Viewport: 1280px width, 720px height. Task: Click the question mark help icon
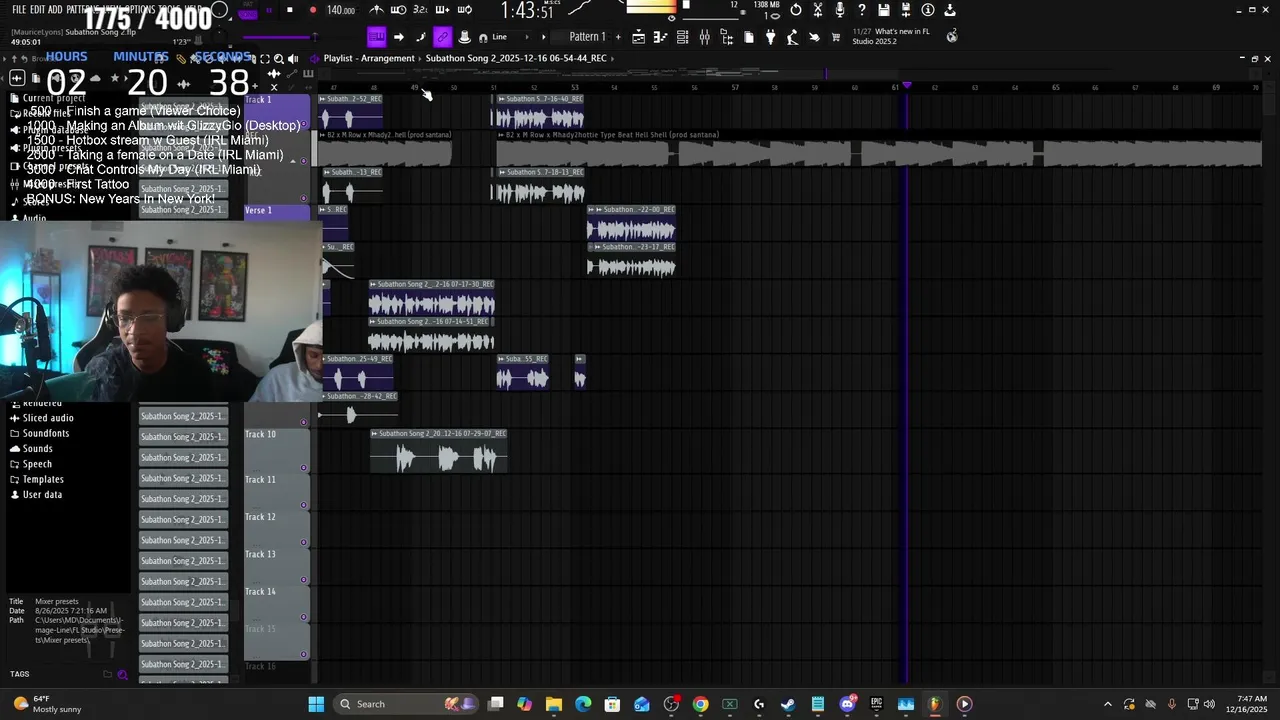pos(862,10)
